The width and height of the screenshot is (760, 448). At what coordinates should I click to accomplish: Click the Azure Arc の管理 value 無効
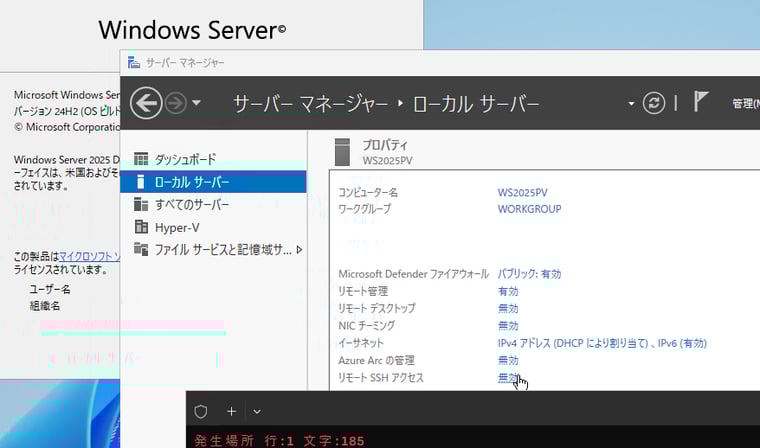tap(508, 360)
